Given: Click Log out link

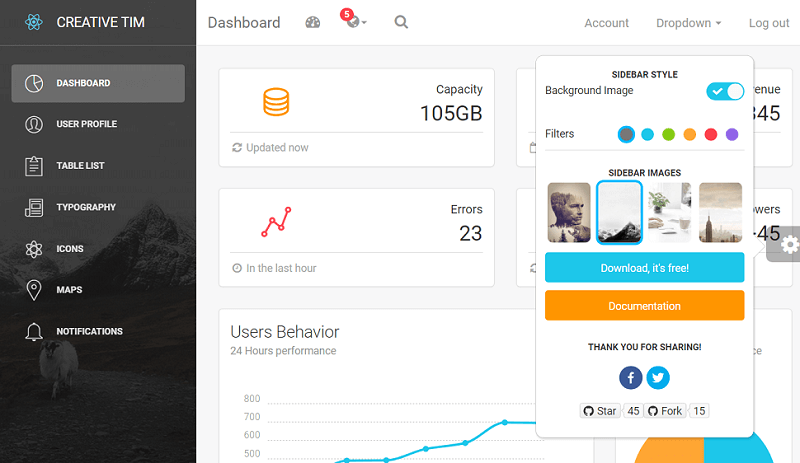Looking at the screenshot, I should click(769, 23).
